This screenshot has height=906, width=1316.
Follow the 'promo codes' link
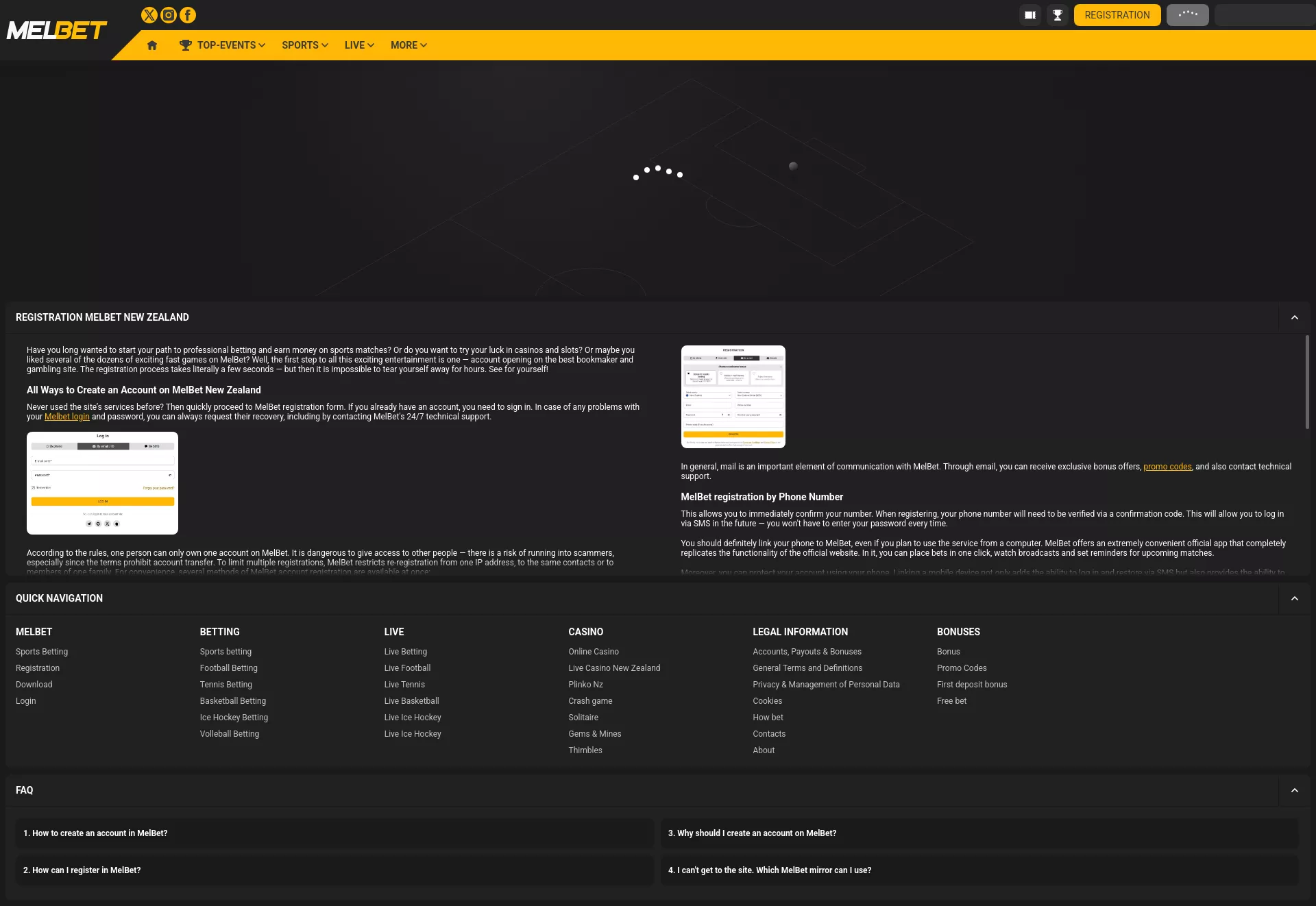[x=1167, y=467]
